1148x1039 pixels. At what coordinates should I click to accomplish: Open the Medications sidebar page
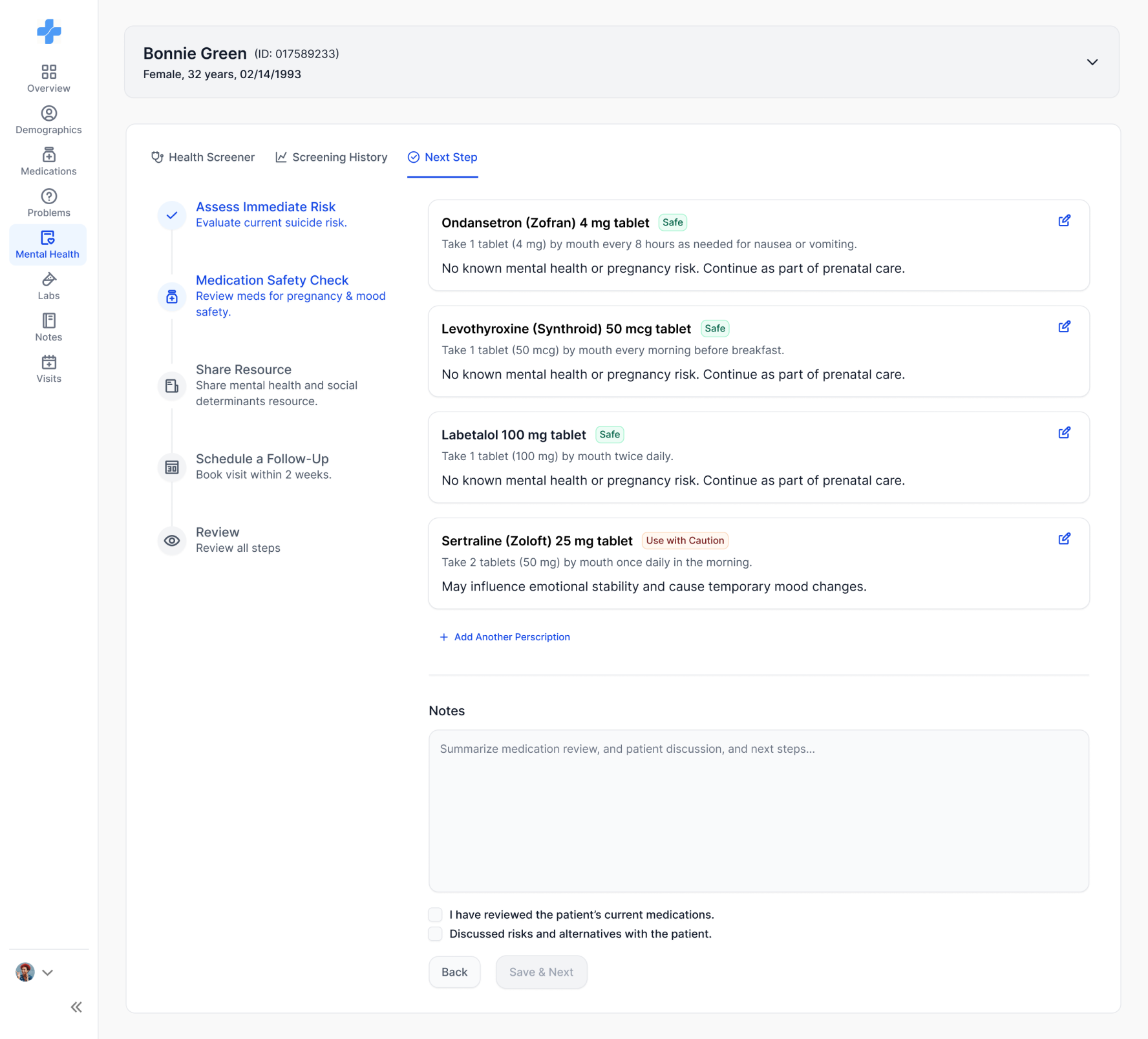[x=48, y=162]
